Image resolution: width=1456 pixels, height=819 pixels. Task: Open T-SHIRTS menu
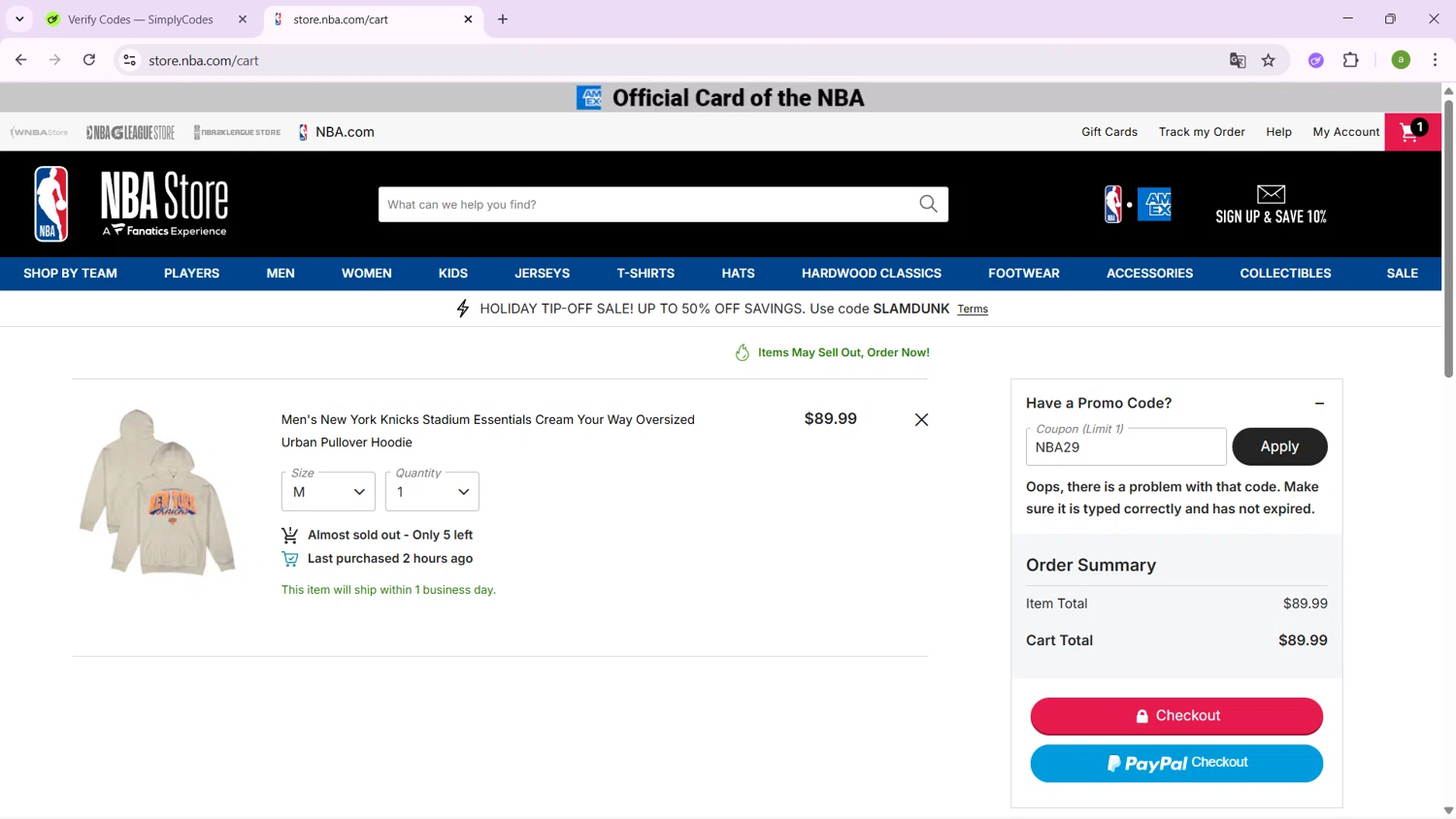(x=645, y=274)
